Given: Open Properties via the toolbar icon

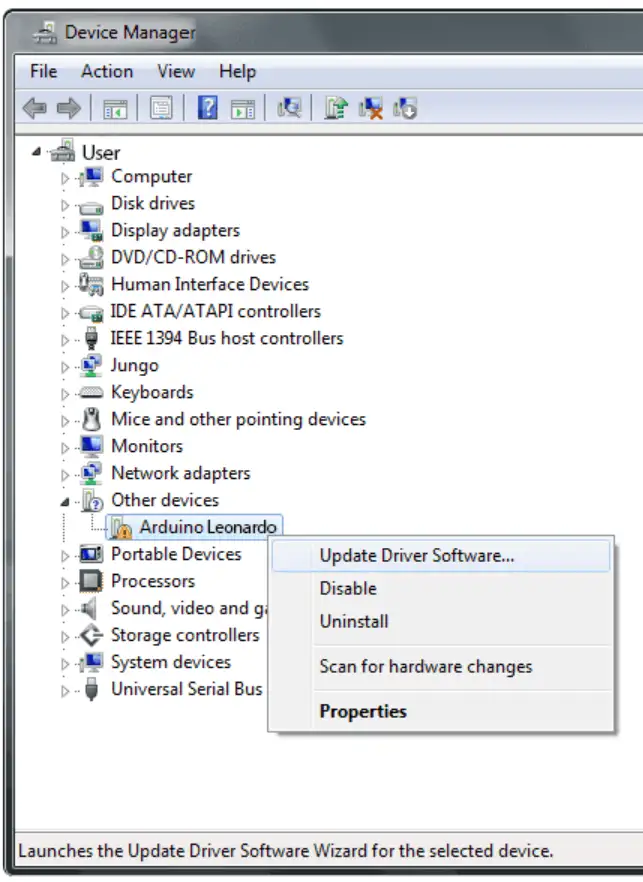Looking at the screenshot, I should pyautogui.click(x=161, y=108).
